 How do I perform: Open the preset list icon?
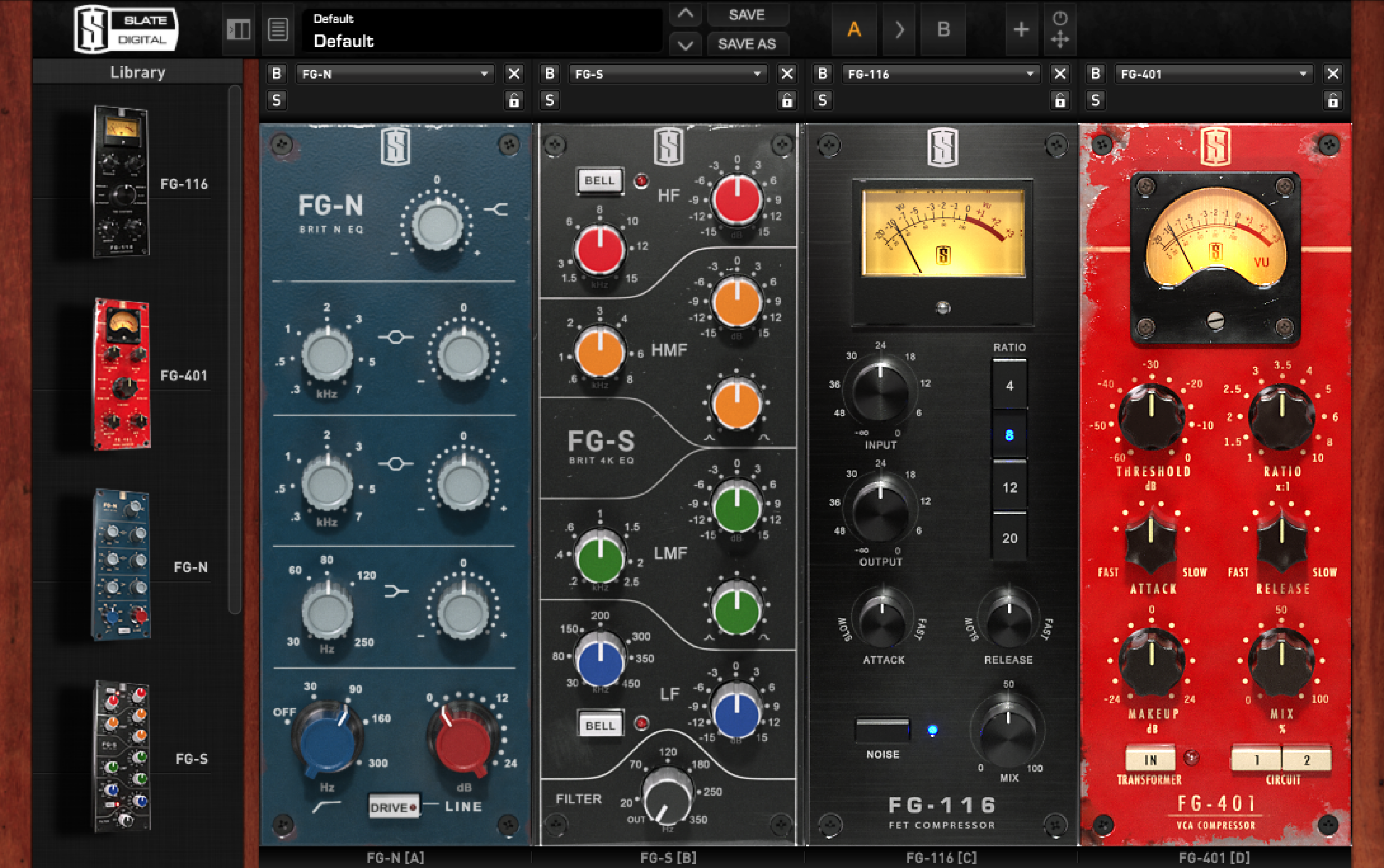click(278, 29)
